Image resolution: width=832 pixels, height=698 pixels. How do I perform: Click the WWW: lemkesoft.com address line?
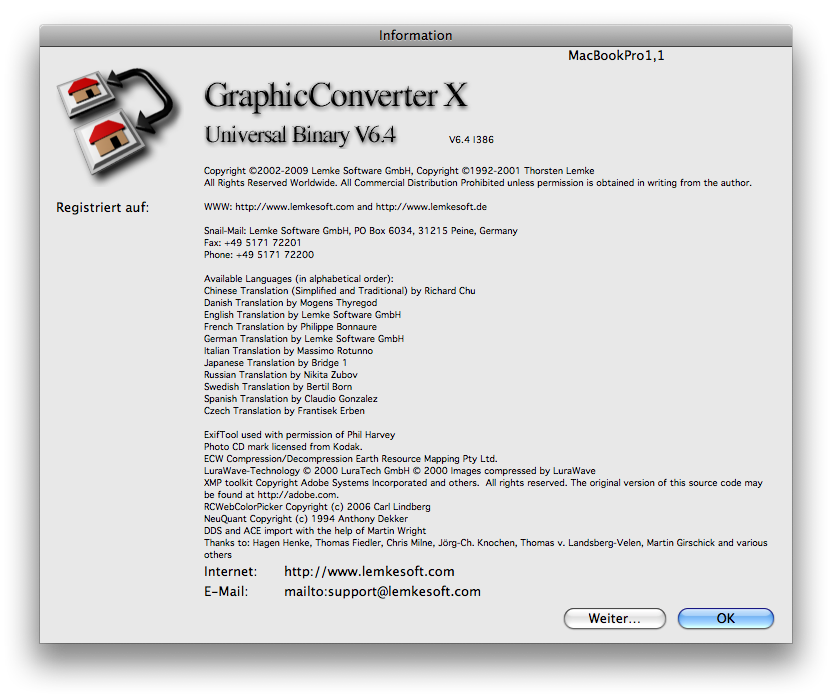coord(345,207)
